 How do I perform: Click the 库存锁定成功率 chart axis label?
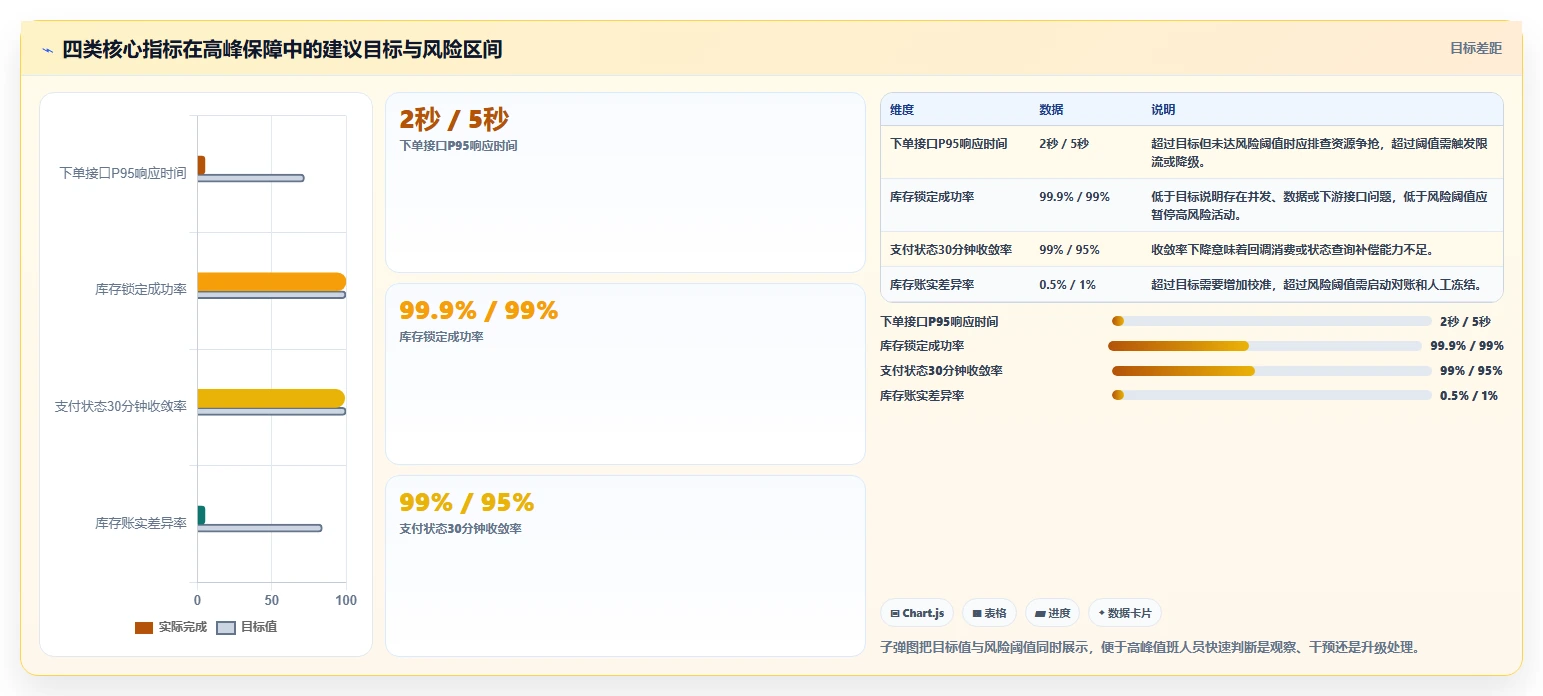141,289
